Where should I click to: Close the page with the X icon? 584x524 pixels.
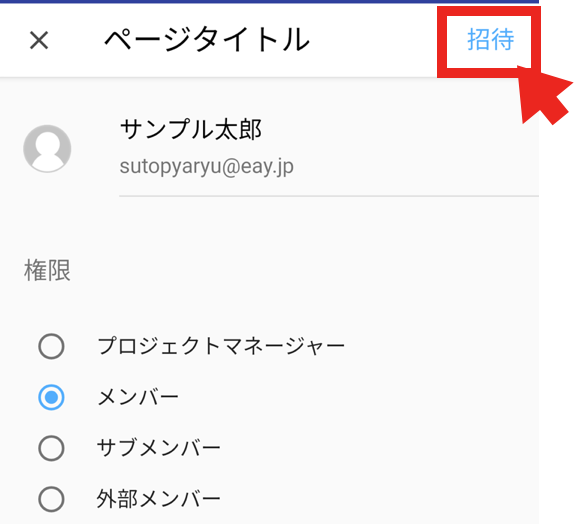[39, 40]
